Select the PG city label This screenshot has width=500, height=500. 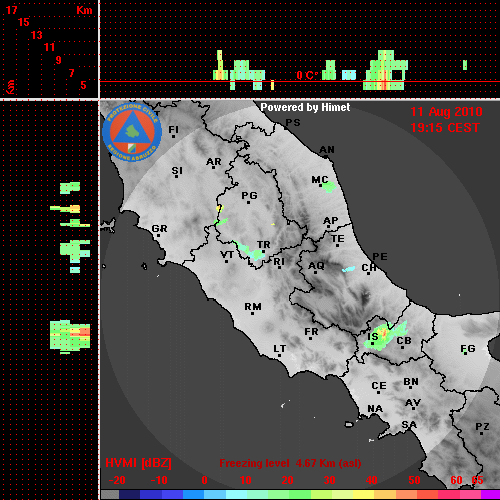pos(249,195)
